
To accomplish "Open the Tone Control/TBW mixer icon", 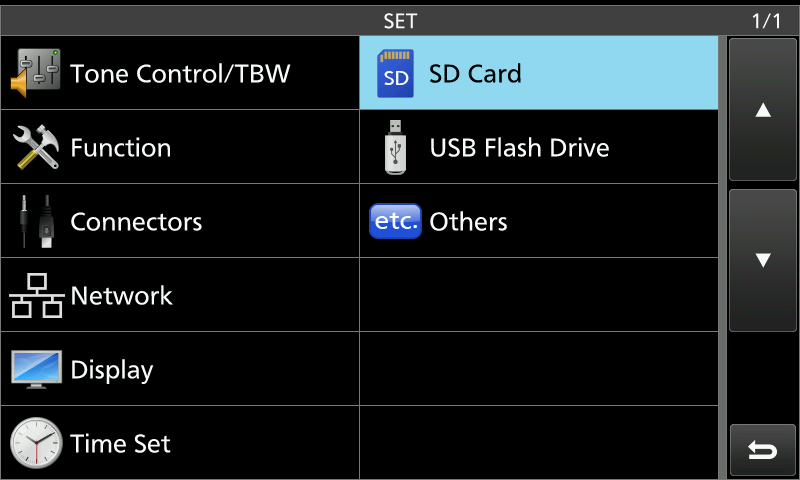I will (36, 73).
